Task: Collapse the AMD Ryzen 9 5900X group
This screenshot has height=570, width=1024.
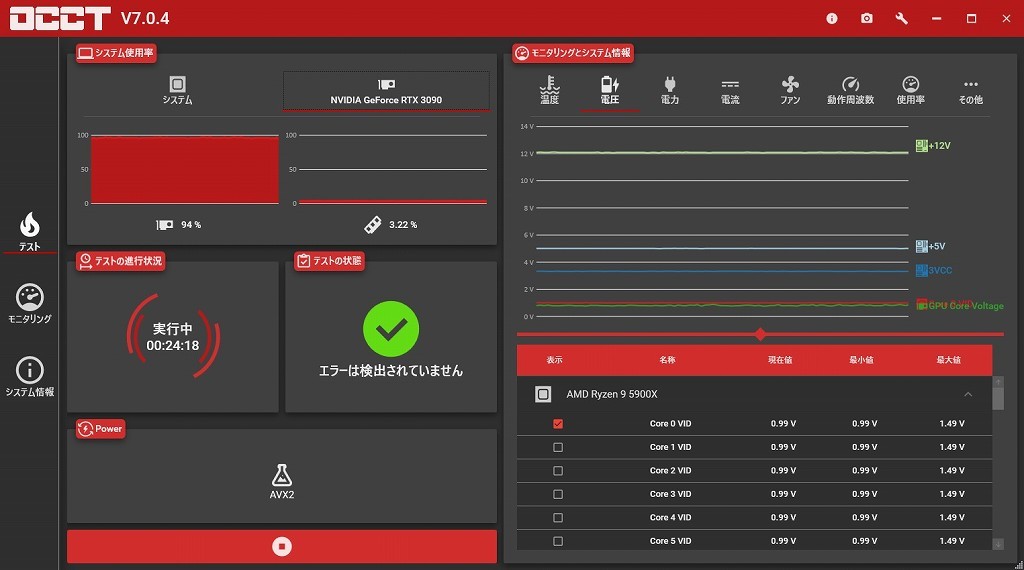Action: pyautogui.click(x=967, y=395)
